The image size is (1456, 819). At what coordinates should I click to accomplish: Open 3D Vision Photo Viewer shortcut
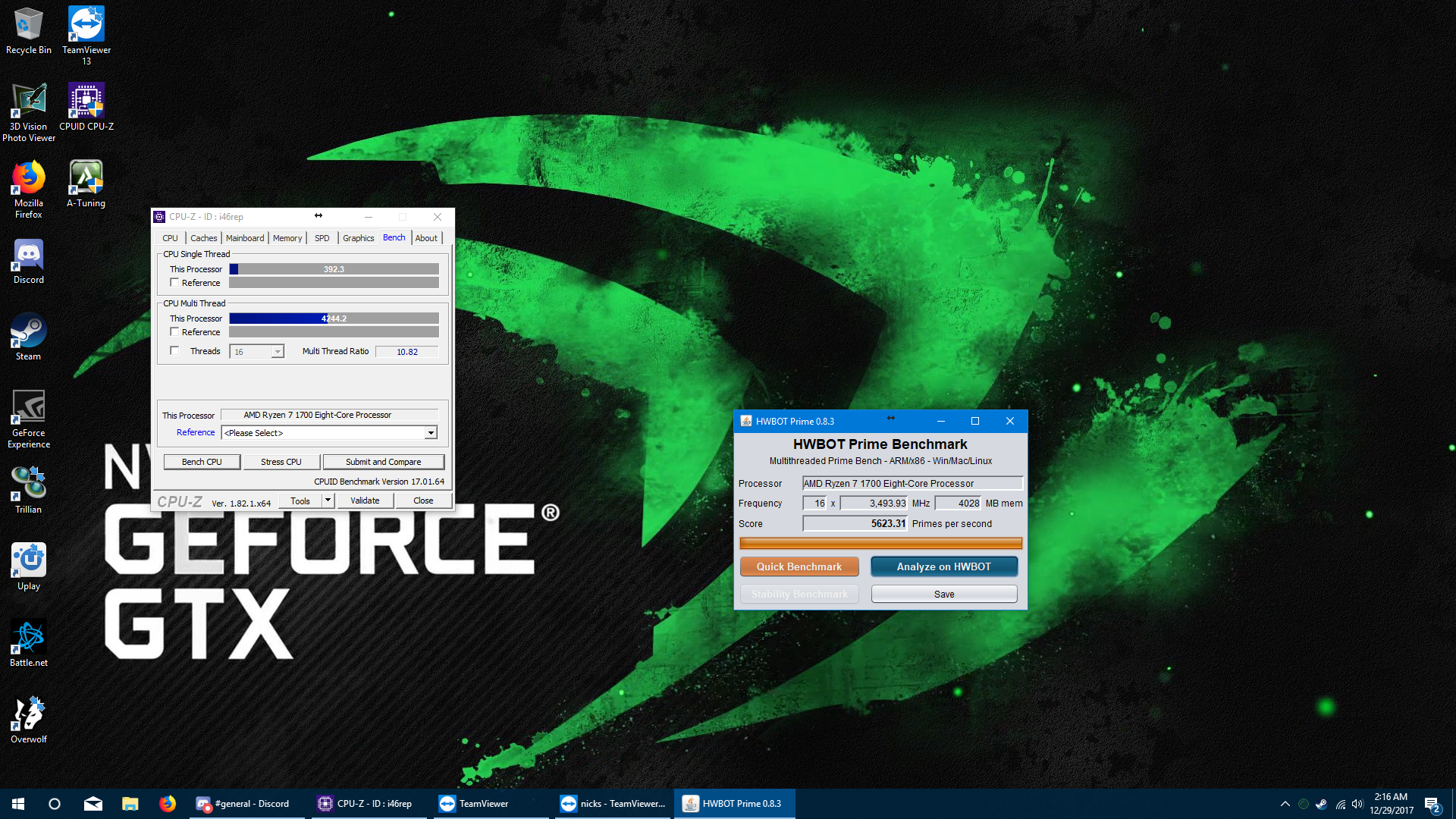click(x=29, y=112)
